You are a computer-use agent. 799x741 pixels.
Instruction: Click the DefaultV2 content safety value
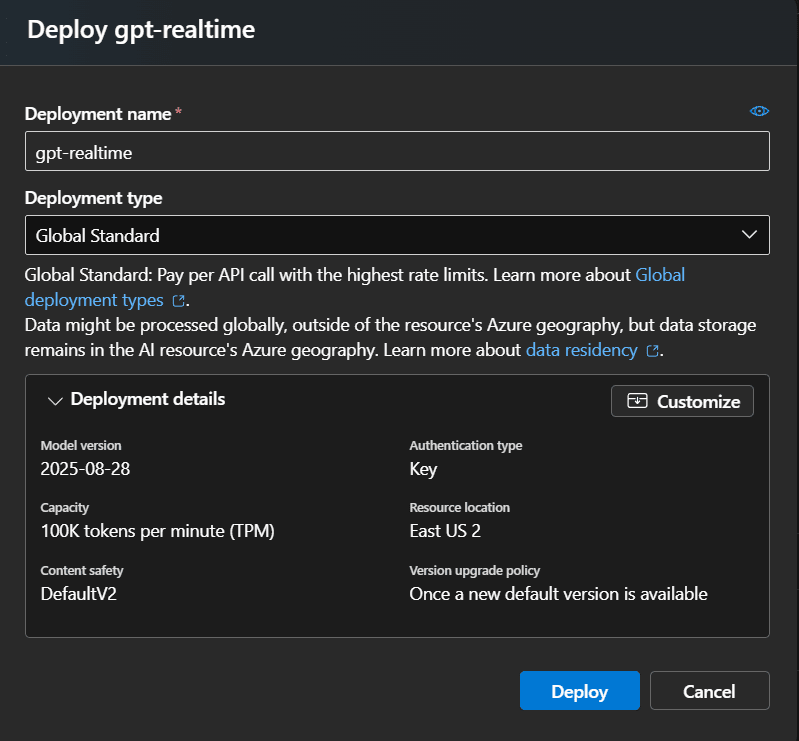78,594
